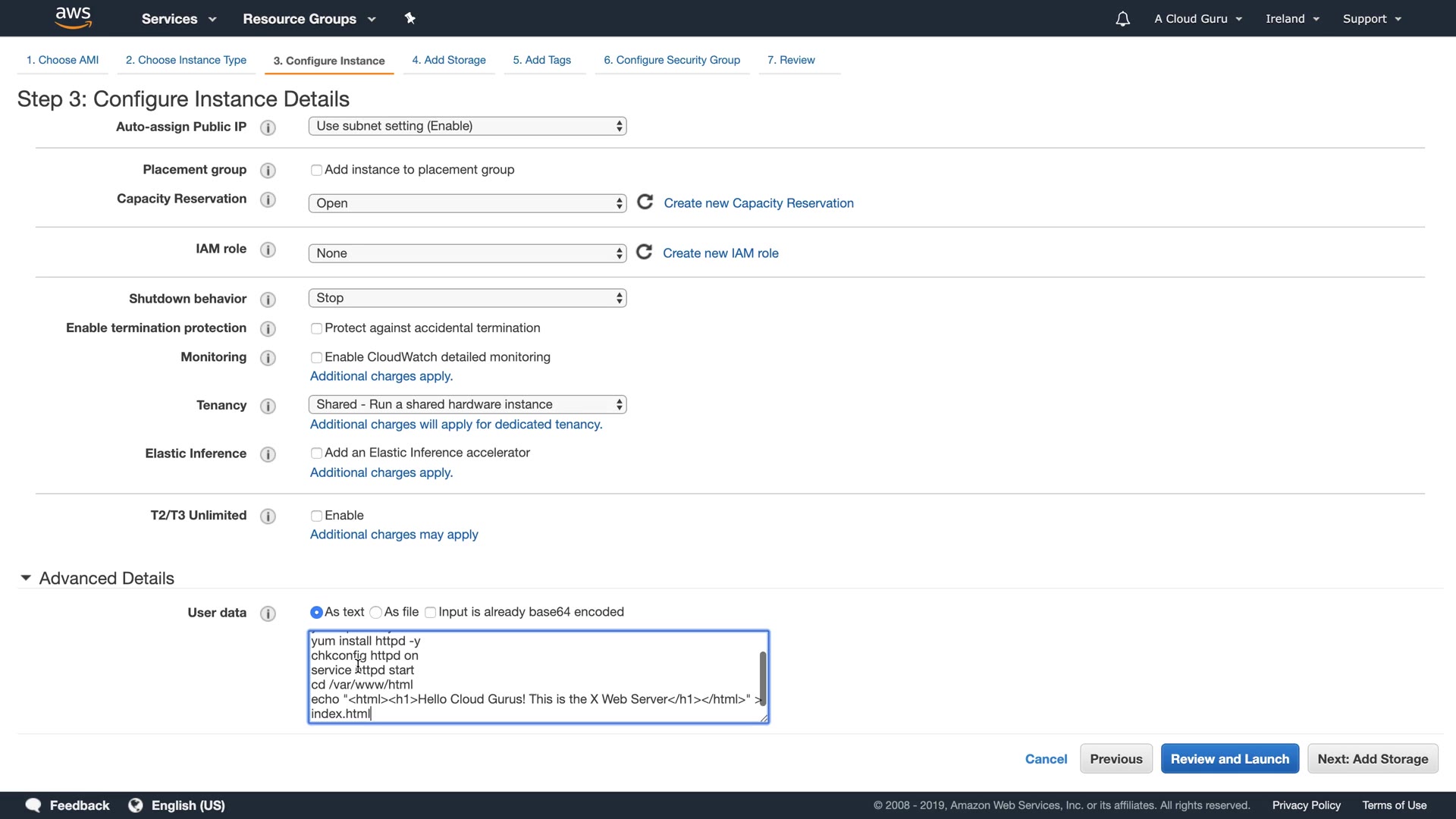
Task: Click the user data textarea scrollbar
Action: 762,677
